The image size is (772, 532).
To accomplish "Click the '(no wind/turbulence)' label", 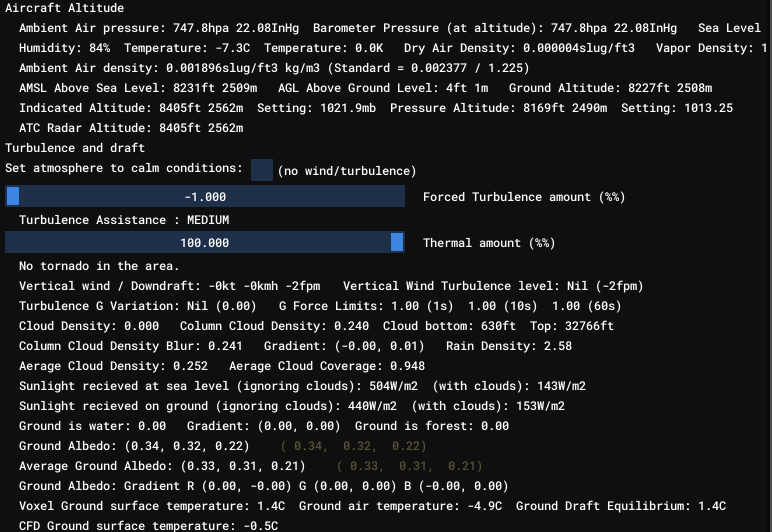I will pos(346,171).
